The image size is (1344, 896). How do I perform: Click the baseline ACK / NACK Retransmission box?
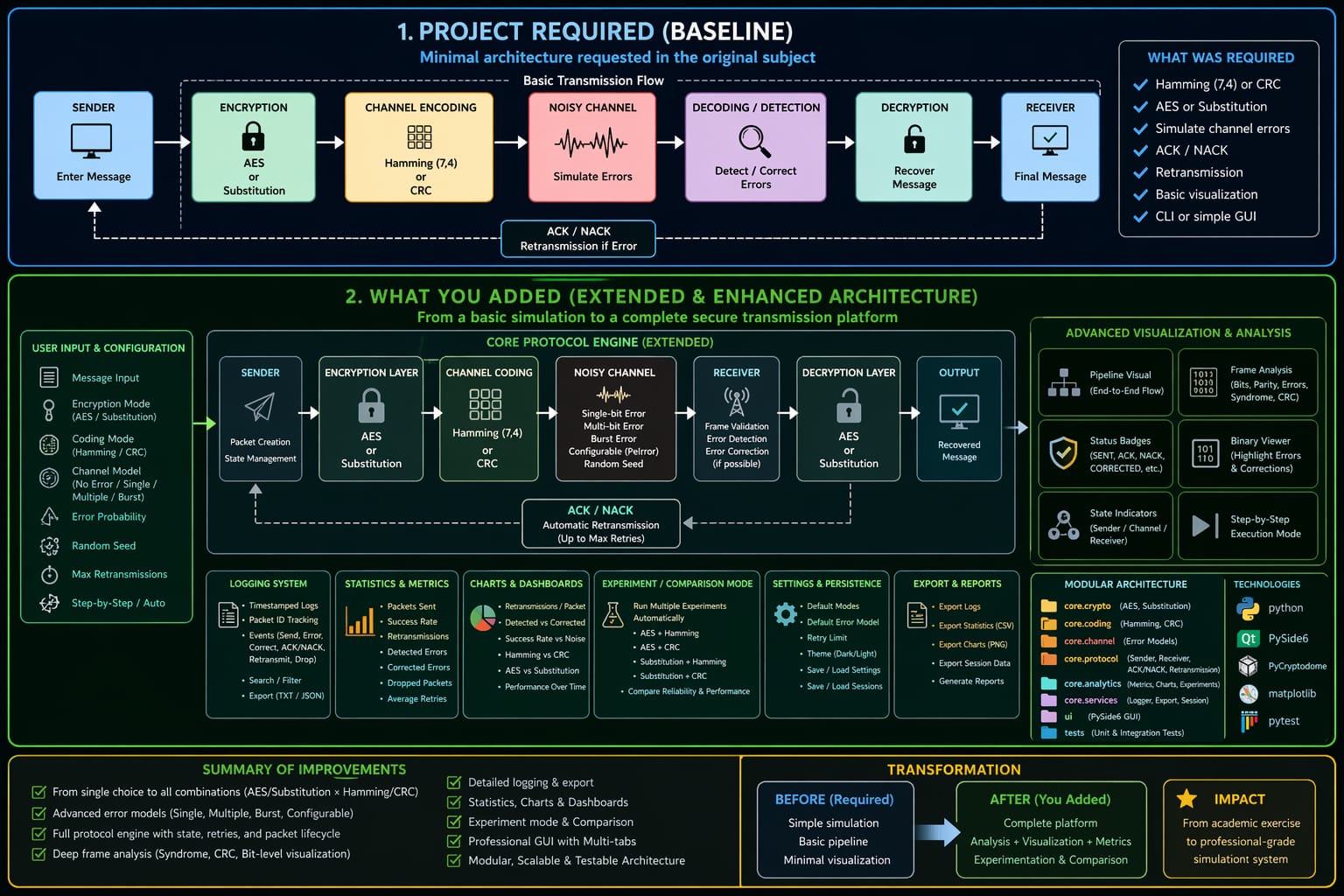tap(578, 239)
